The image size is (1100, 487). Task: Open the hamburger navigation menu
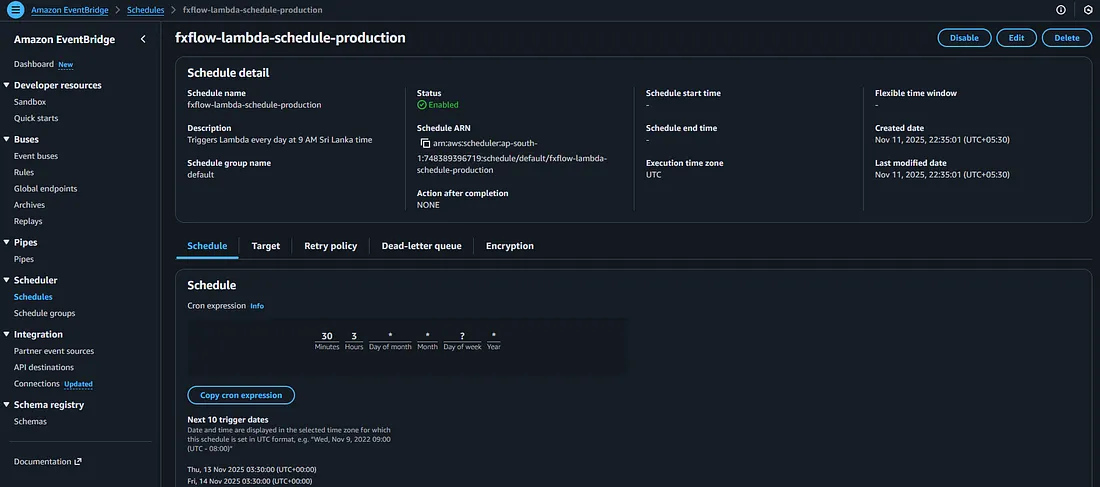pos(15,9)
